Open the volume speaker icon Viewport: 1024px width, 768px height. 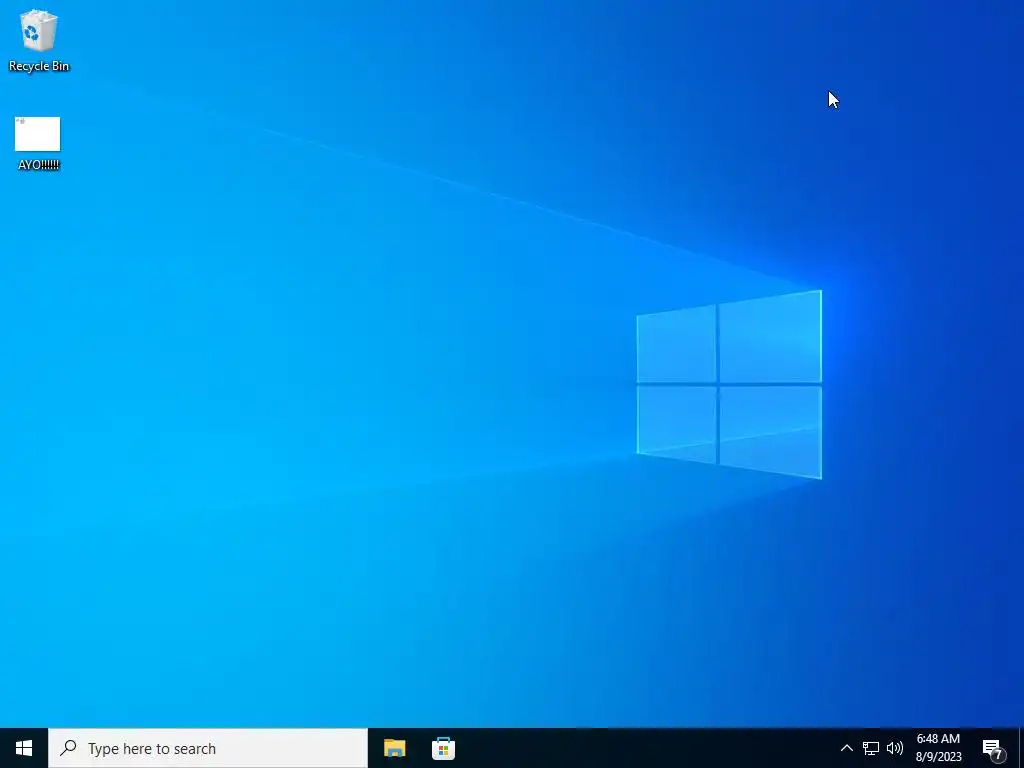point(895,748)
